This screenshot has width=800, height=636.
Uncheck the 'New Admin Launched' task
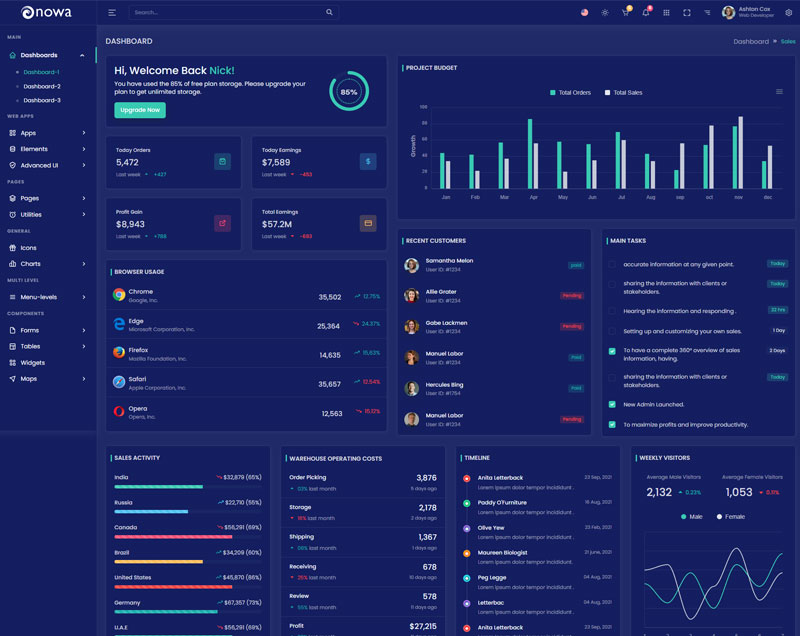[x=612, y=404]
